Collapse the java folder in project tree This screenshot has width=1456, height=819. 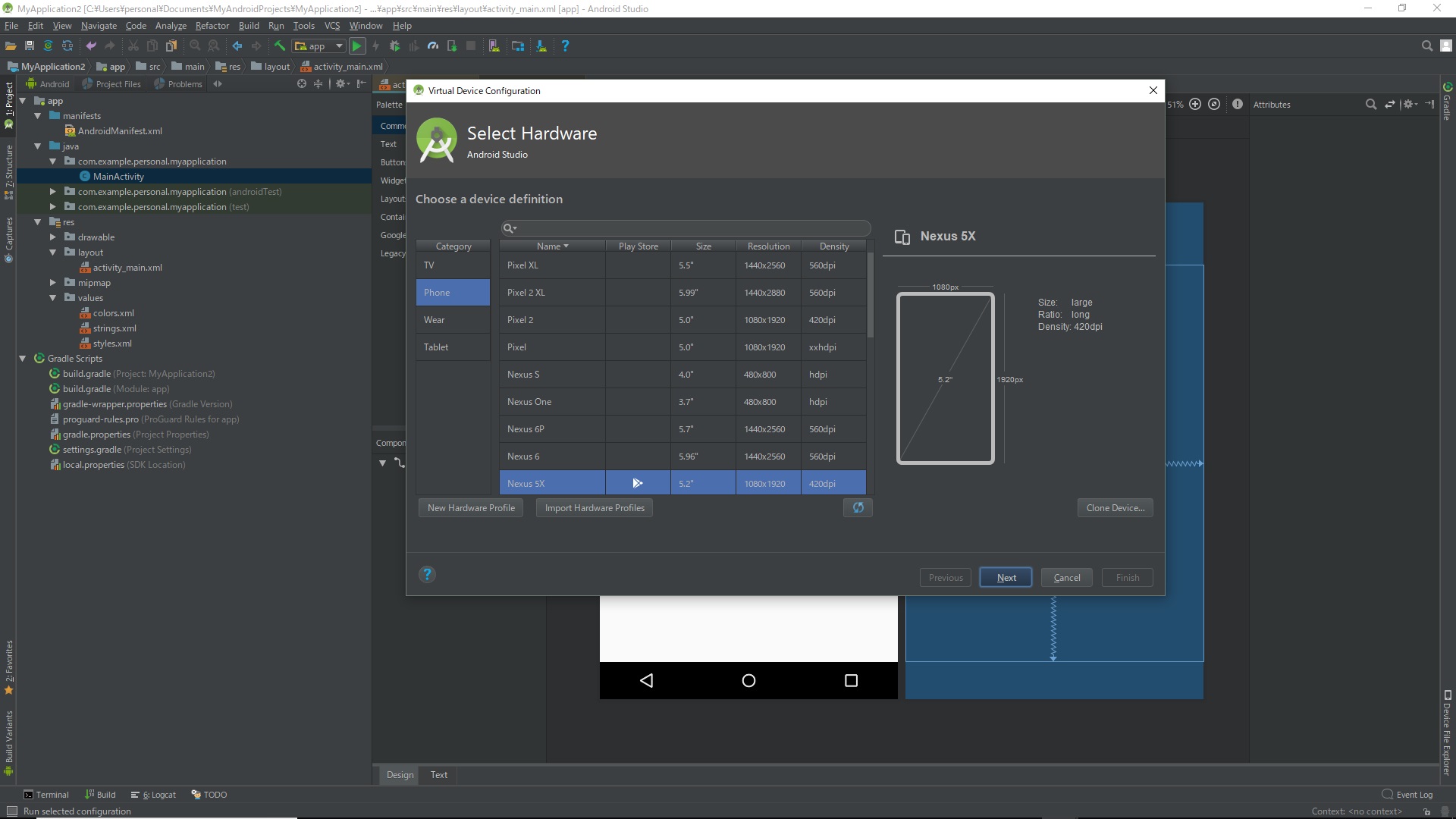(37, 146)
